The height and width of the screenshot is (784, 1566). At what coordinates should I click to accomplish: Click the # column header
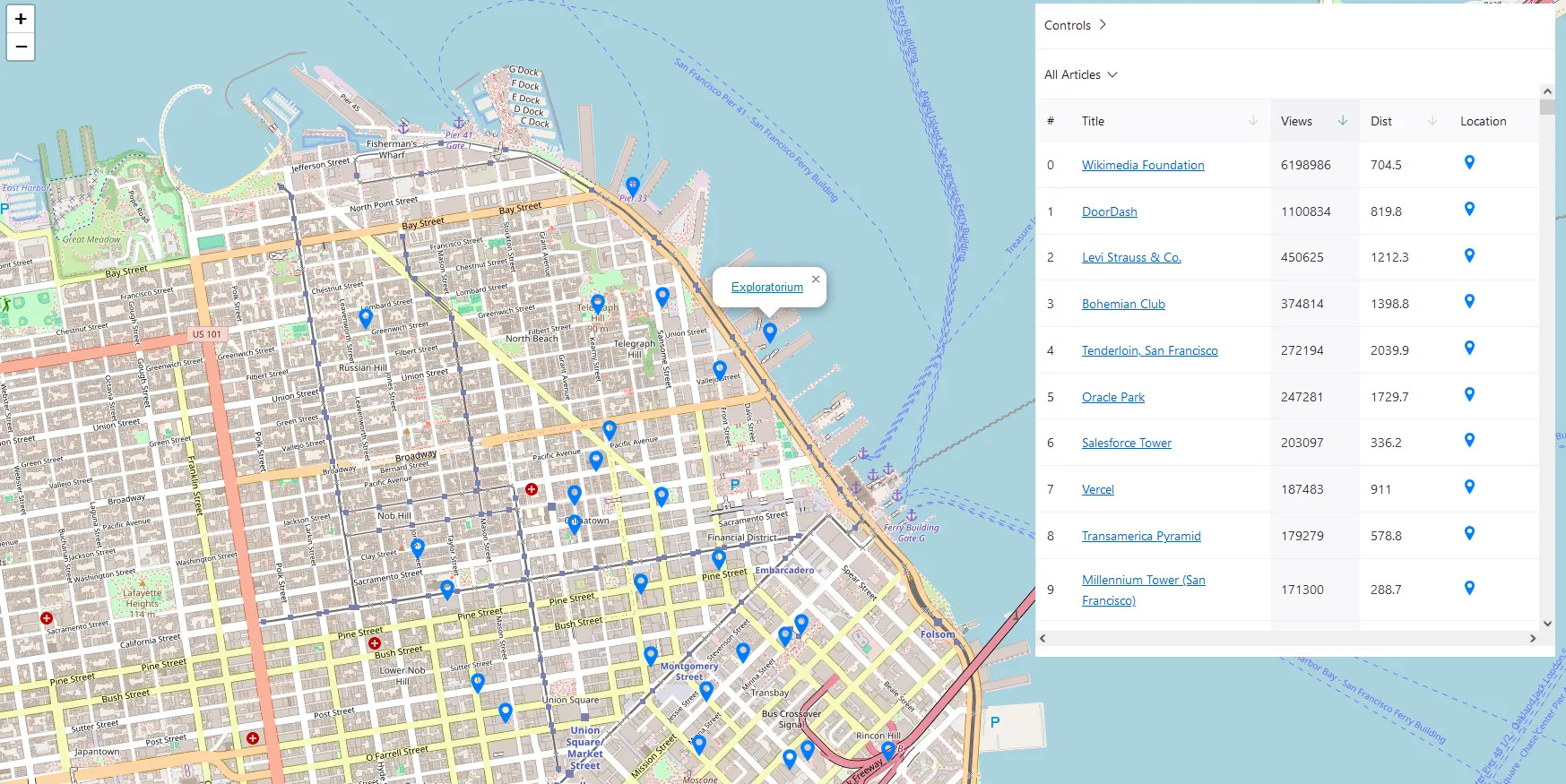click(x=1051, y=121)
